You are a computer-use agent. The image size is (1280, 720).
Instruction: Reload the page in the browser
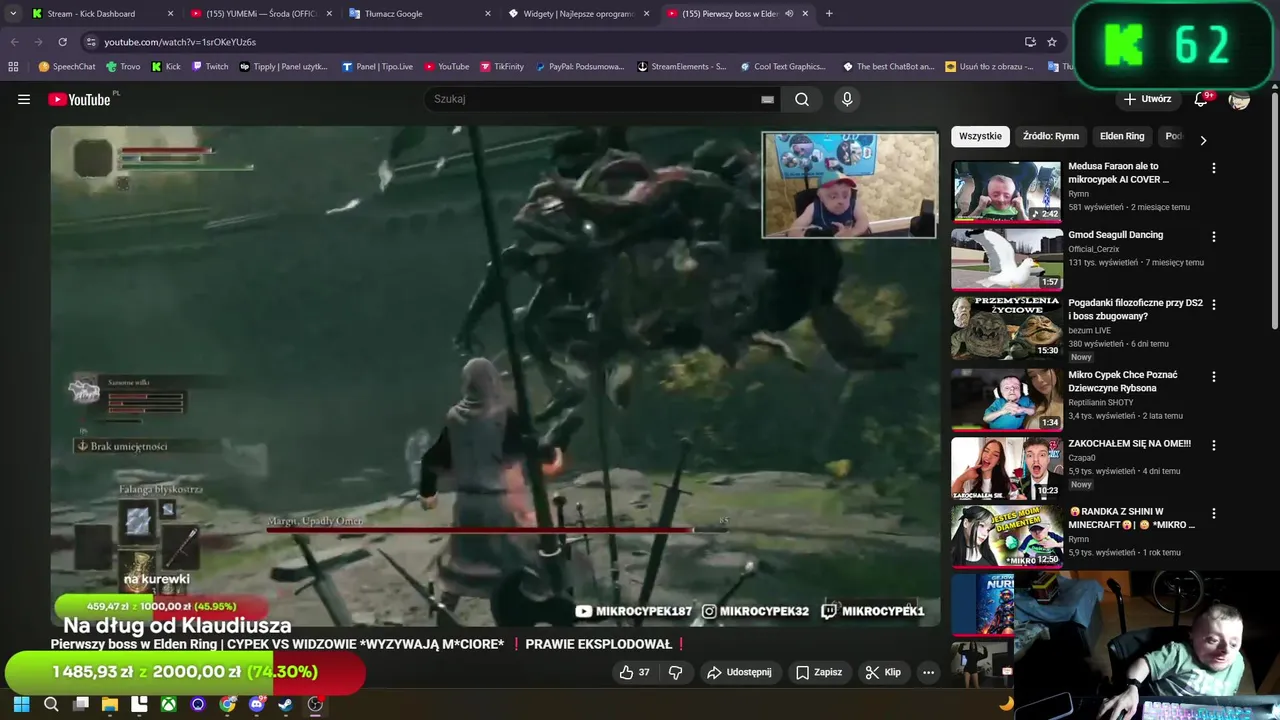click(x=62, y=42)
